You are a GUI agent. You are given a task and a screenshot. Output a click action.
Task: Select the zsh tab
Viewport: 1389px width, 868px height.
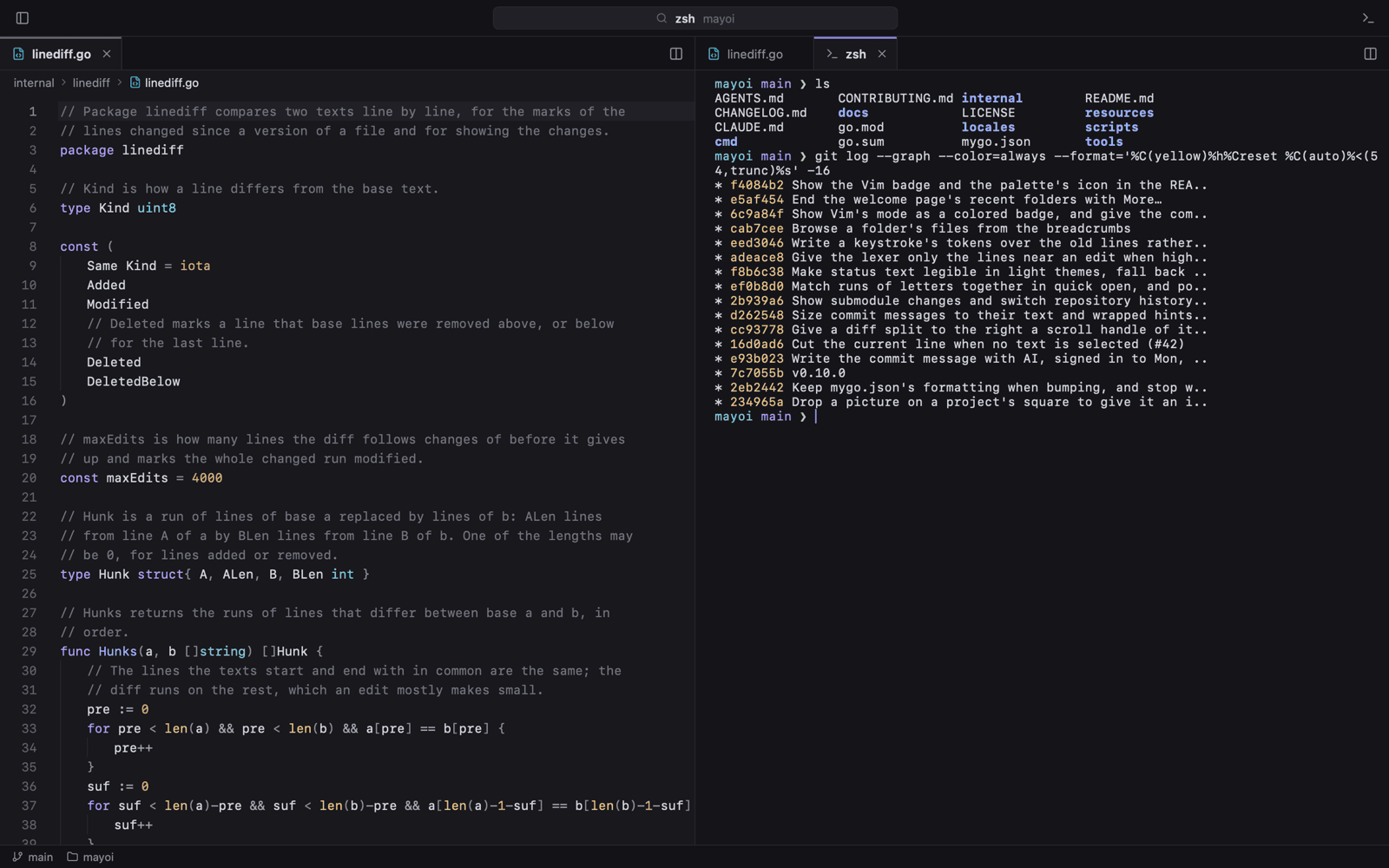click(855, 54)
